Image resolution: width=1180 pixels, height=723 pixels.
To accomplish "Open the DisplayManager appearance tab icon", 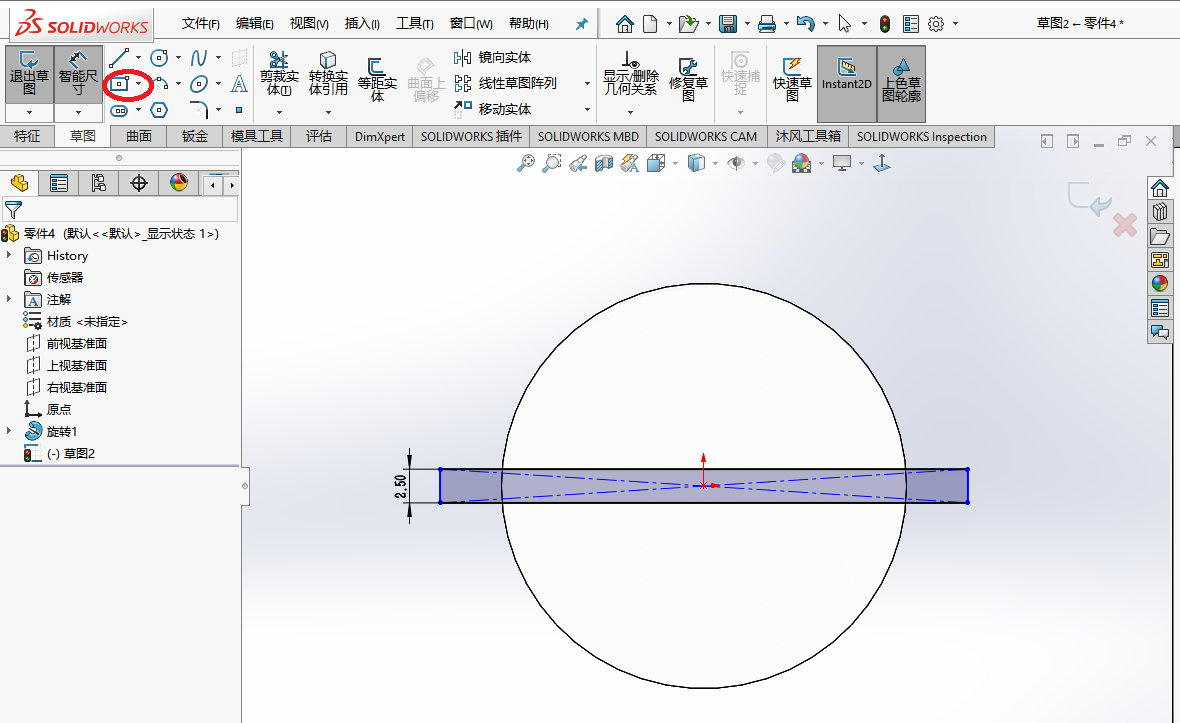I will (x=179, y=183).
